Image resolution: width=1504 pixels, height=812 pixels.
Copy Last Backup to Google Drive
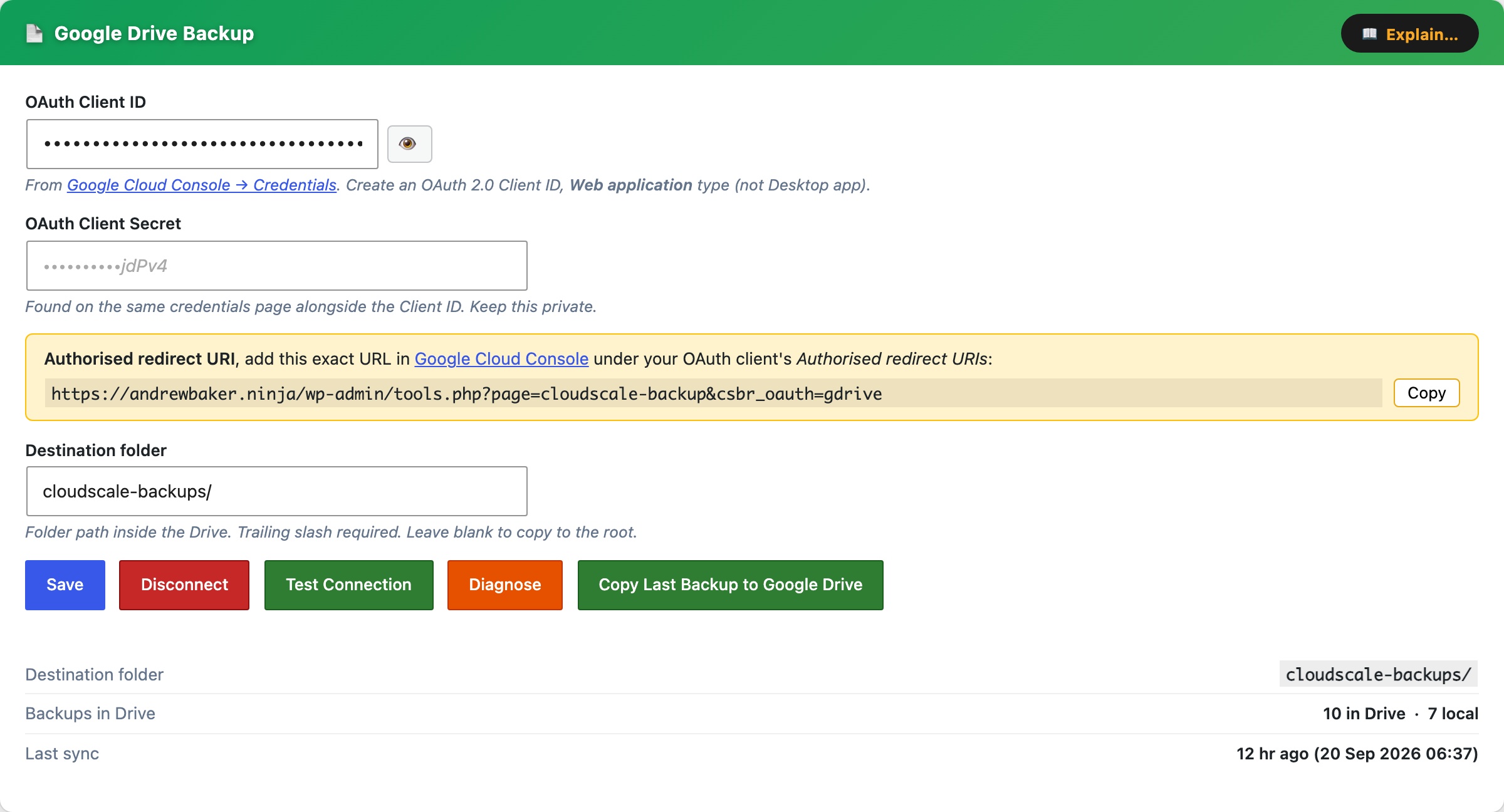point(731,585)
